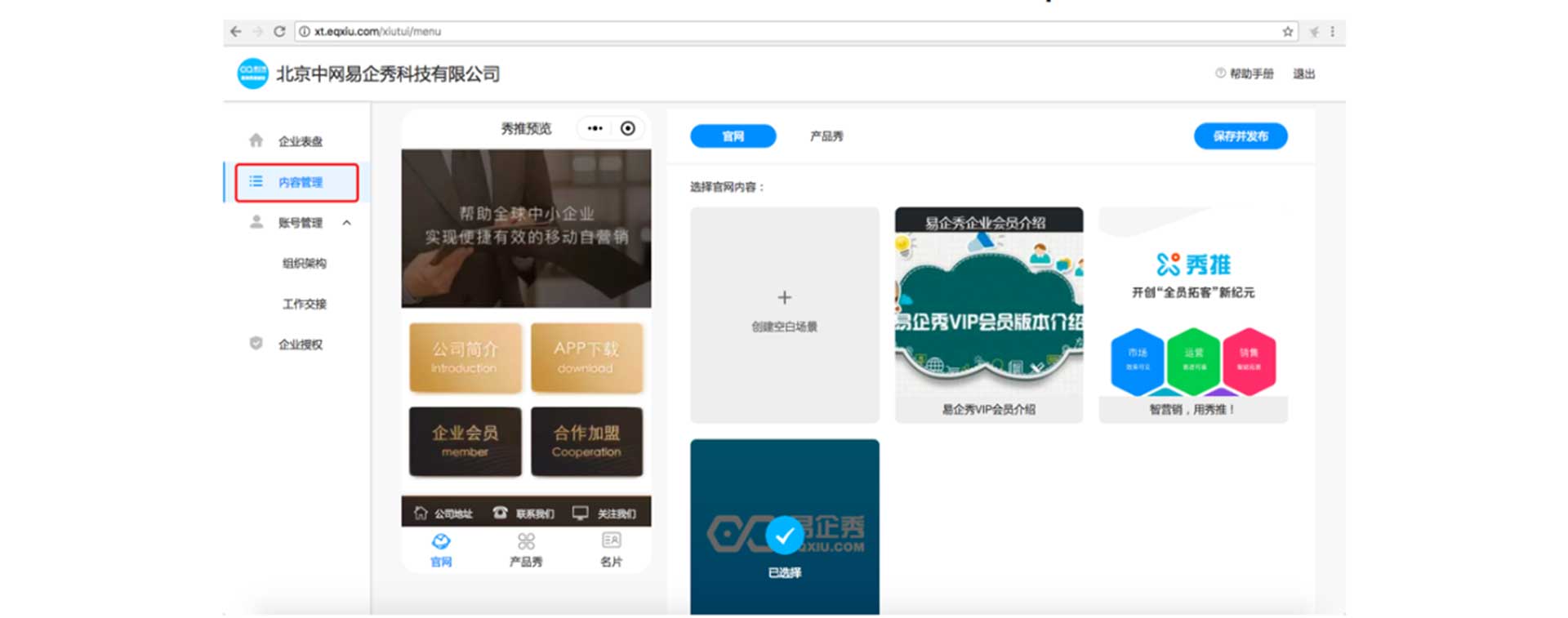Click the 退出 logout link
Image resolution: width=1568 pixels, height=618 pixels.
coord(1303,74)
